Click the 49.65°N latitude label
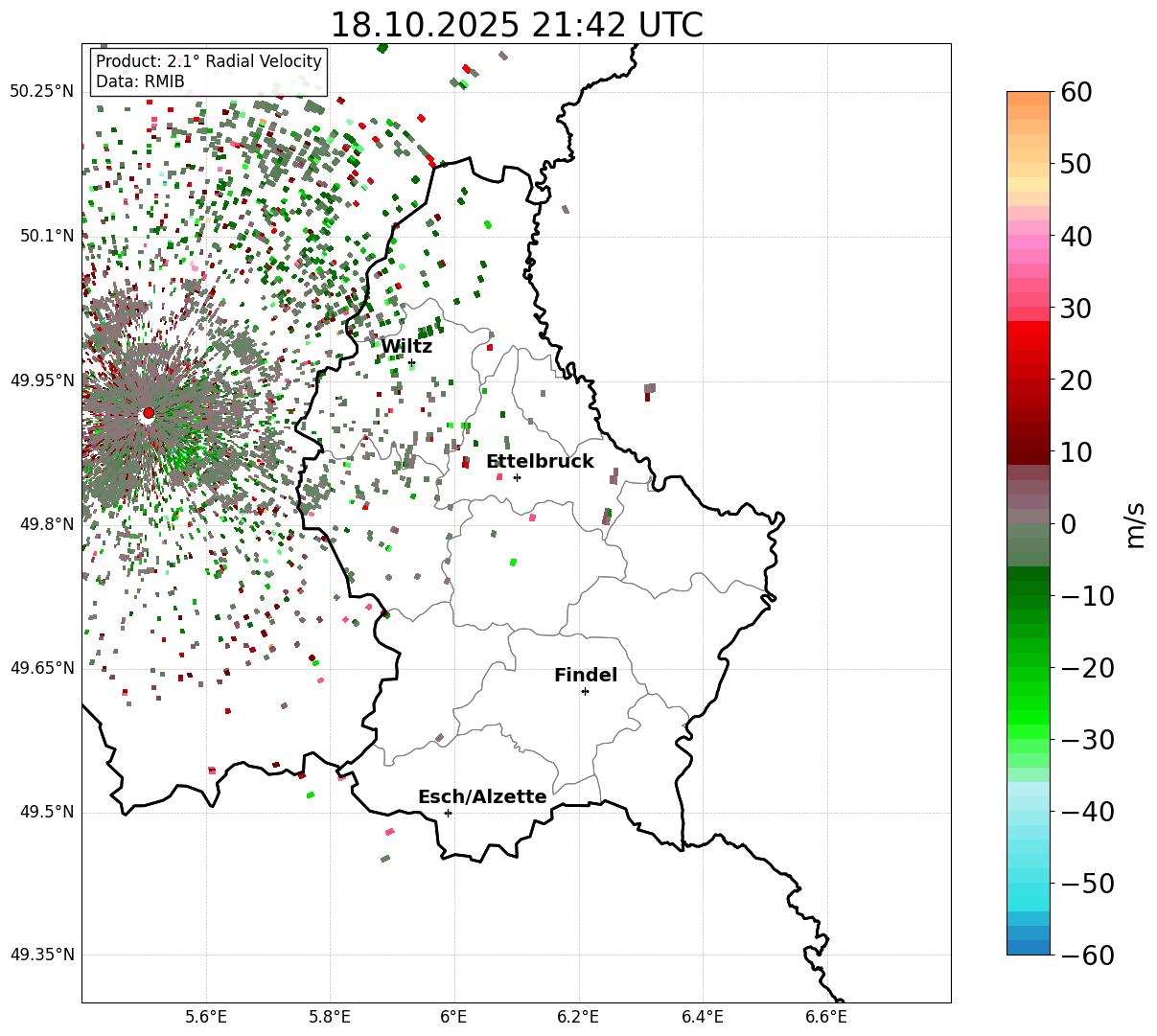This screenshot has width=1157, height=1036. pyautogui.click(x=42, y=668)
